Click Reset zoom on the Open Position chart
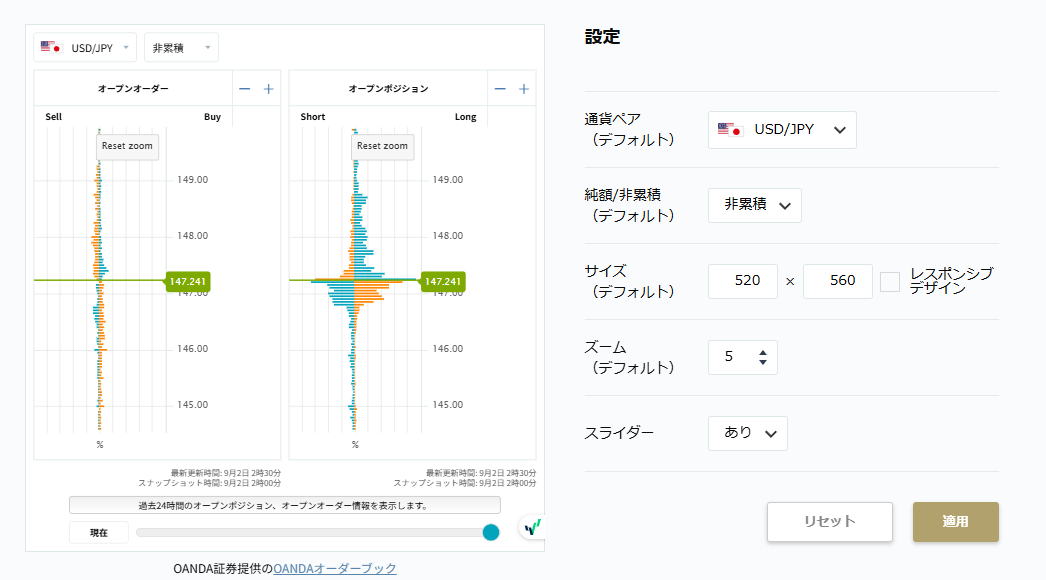The height and width of the screenshot is (580, 1046). click(x=382, y=146)
